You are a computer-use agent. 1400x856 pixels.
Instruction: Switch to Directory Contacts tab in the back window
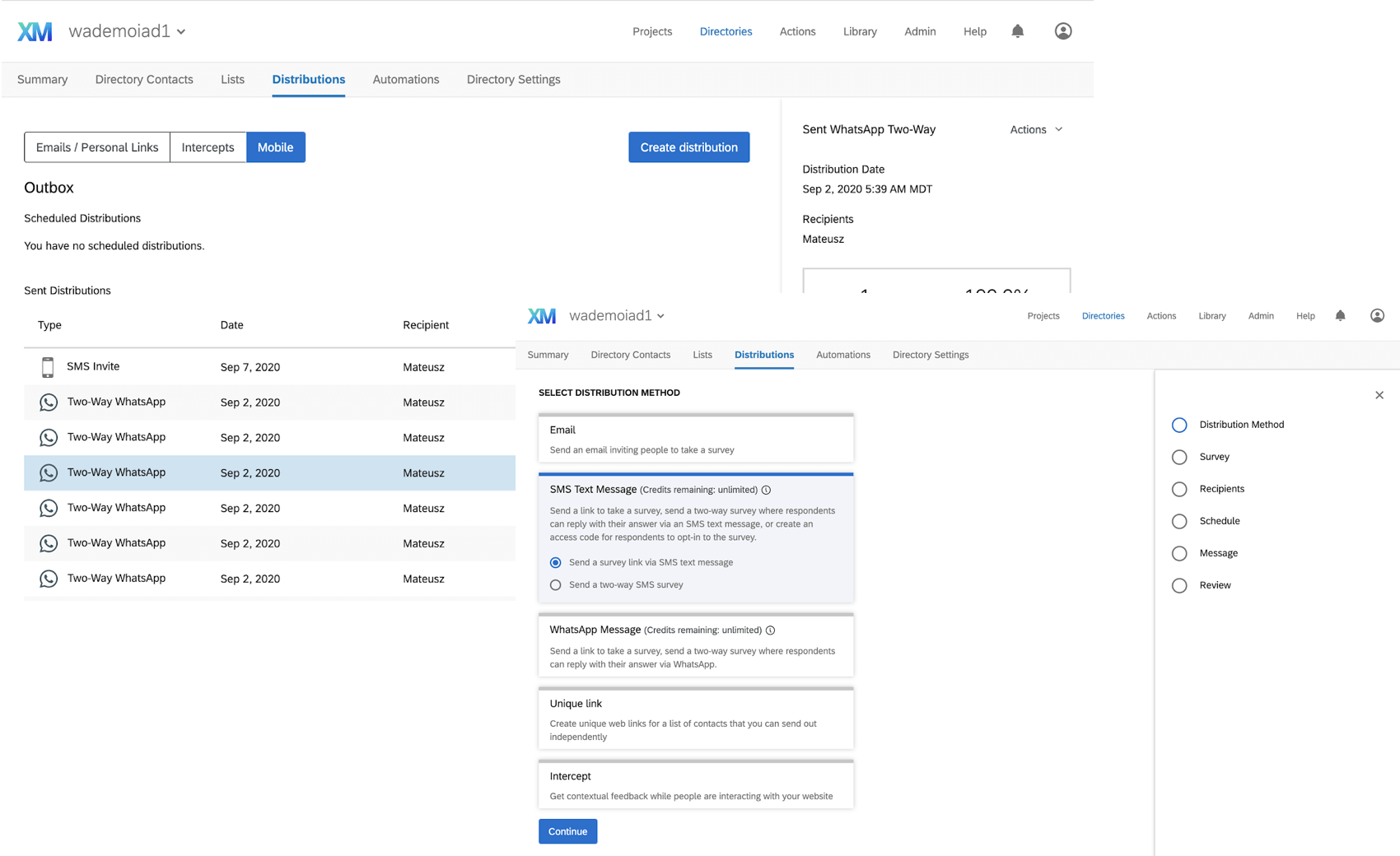coord(144,80)
